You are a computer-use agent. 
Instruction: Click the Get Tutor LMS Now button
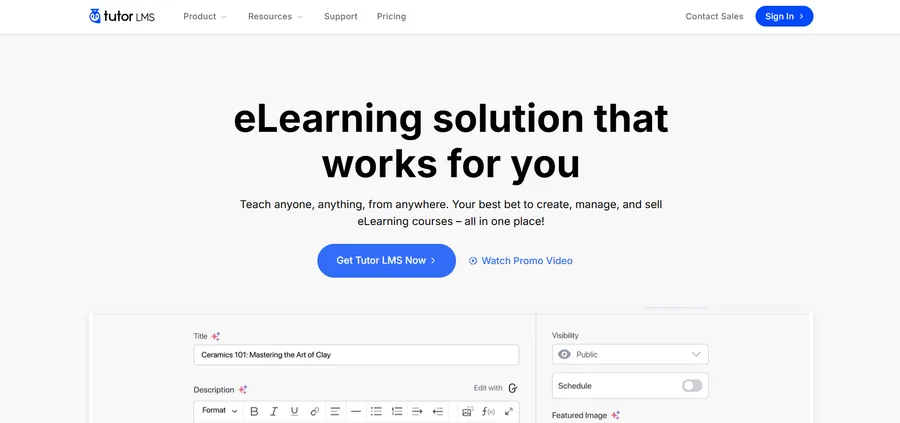click(x=386, y=261)
